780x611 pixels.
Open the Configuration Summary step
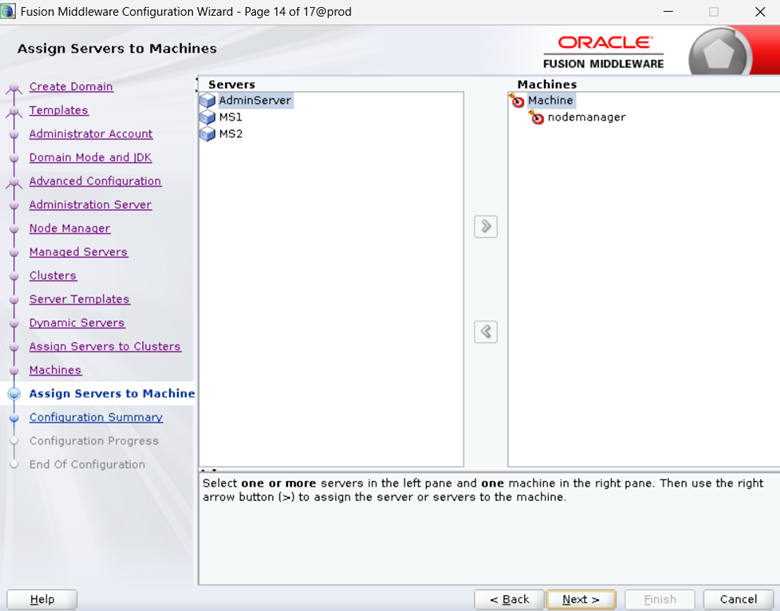[96, 417]
